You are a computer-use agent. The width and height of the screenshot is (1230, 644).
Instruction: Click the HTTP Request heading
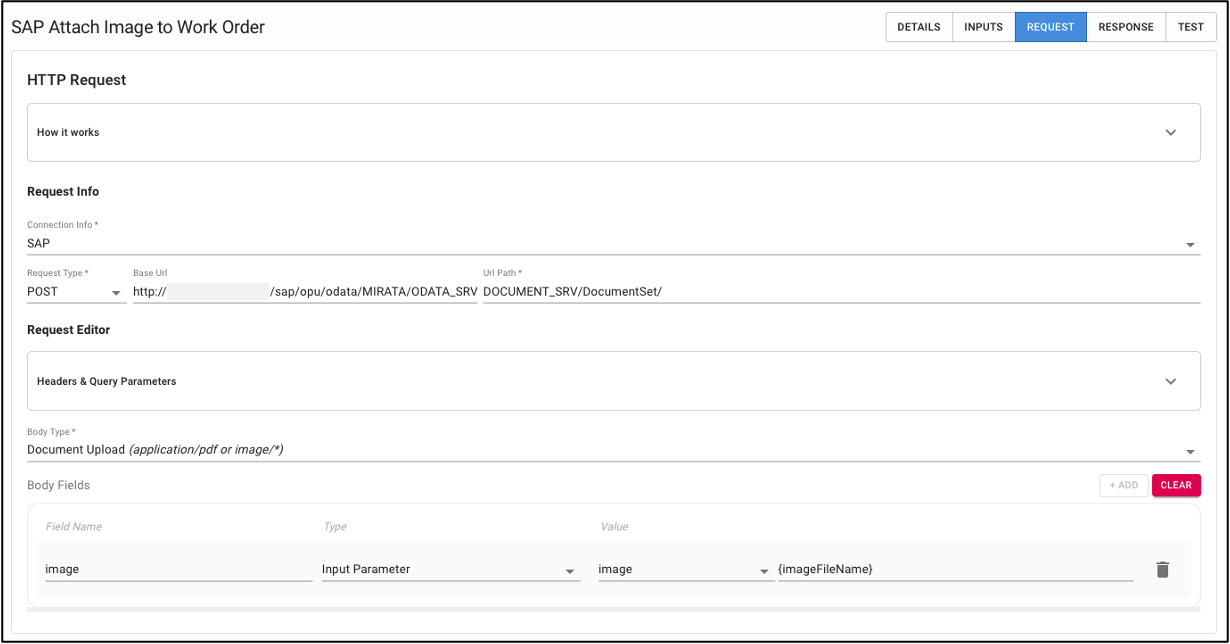point(77,80)
